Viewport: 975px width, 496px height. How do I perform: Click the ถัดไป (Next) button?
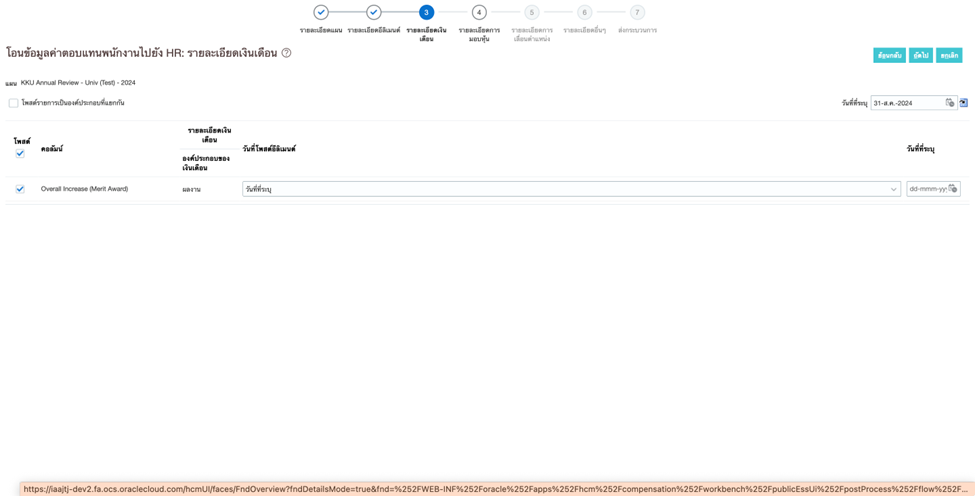tap(921, 56)
